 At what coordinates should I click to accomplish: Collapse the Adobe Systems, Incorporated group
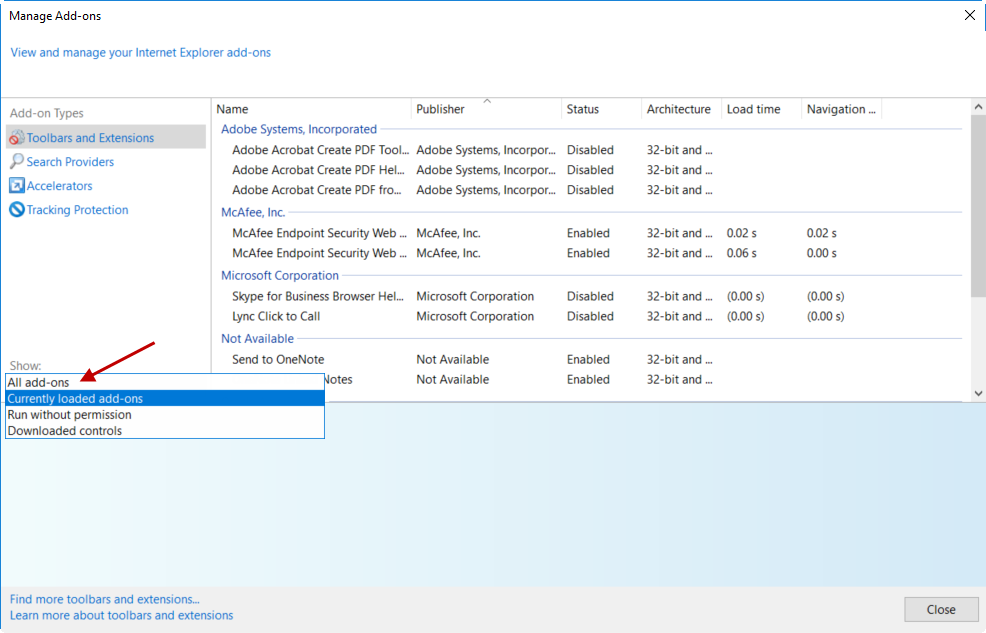tap(299, 129)
